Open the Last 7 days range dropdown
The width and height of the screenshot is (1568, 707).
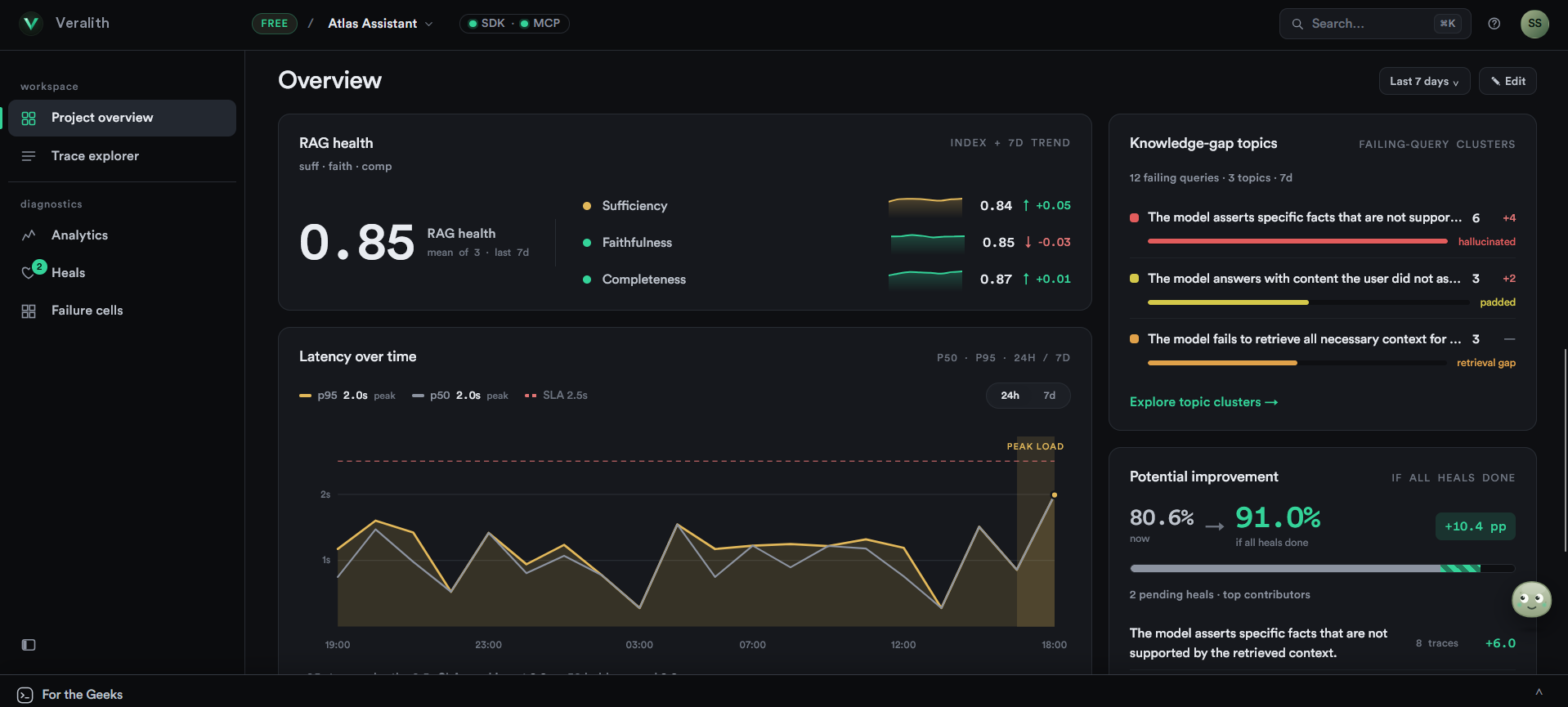click(x=1424, y=81)
